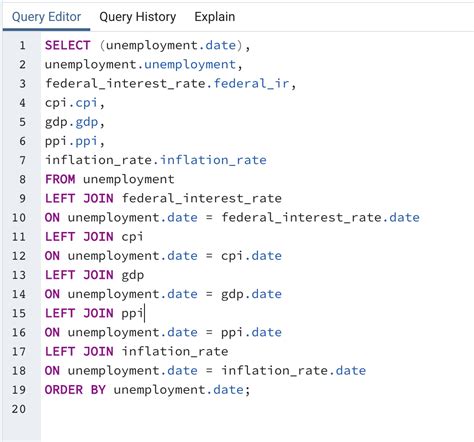Click gdp table name on line 13
Screen dimensions: 474x442
pos(133,275)
